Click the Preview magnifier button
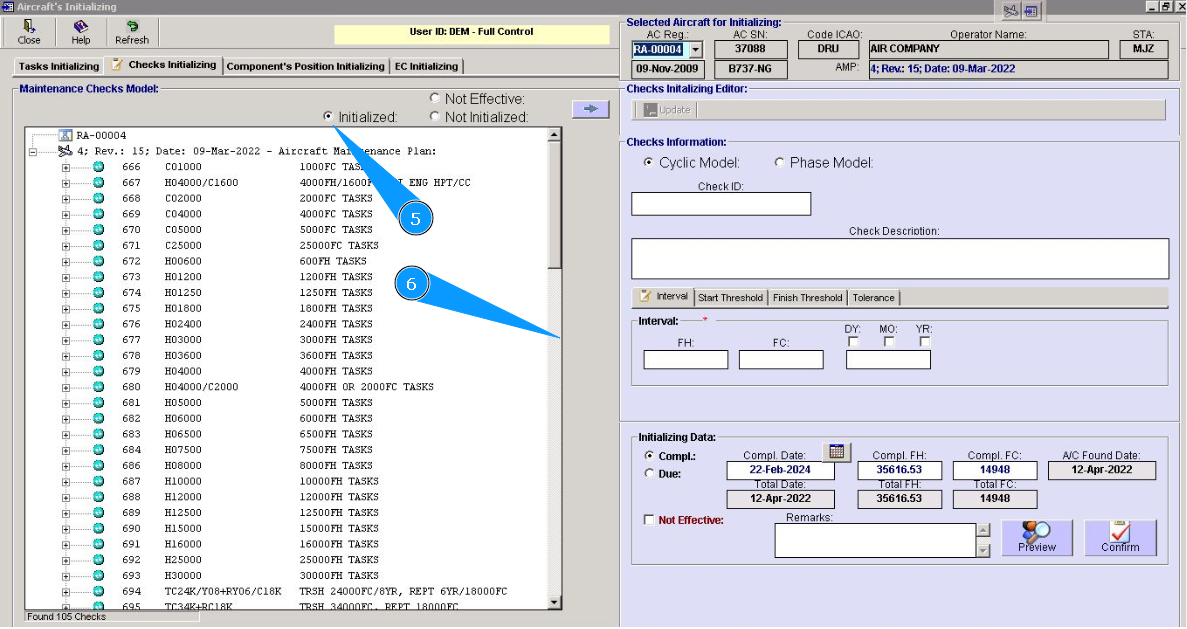Screen dimensions: 1187x629 click(1036, 538)
